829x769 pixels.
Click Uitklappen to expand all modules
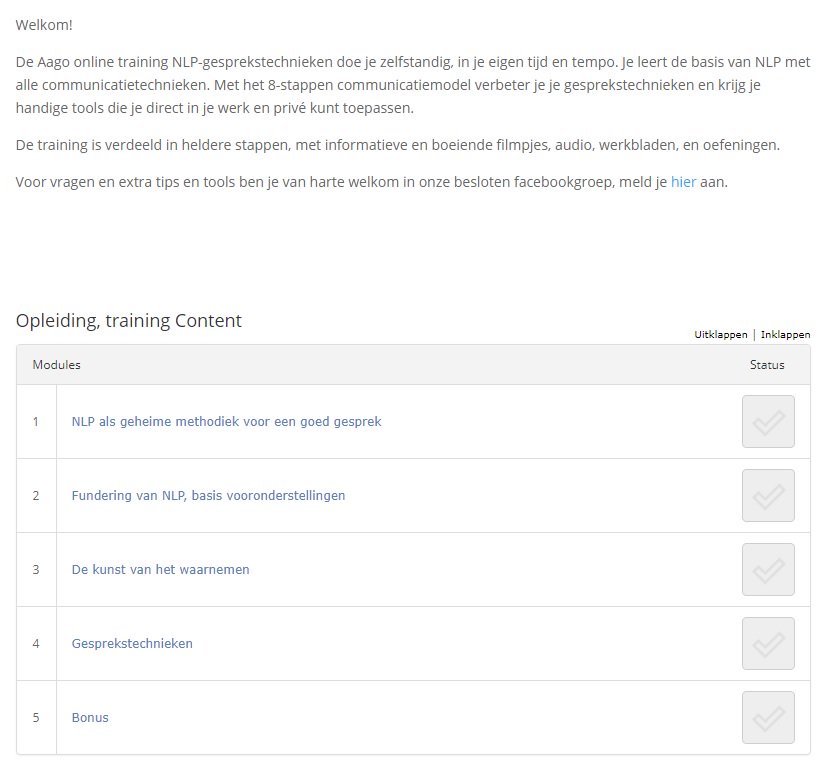coord(721,335)
